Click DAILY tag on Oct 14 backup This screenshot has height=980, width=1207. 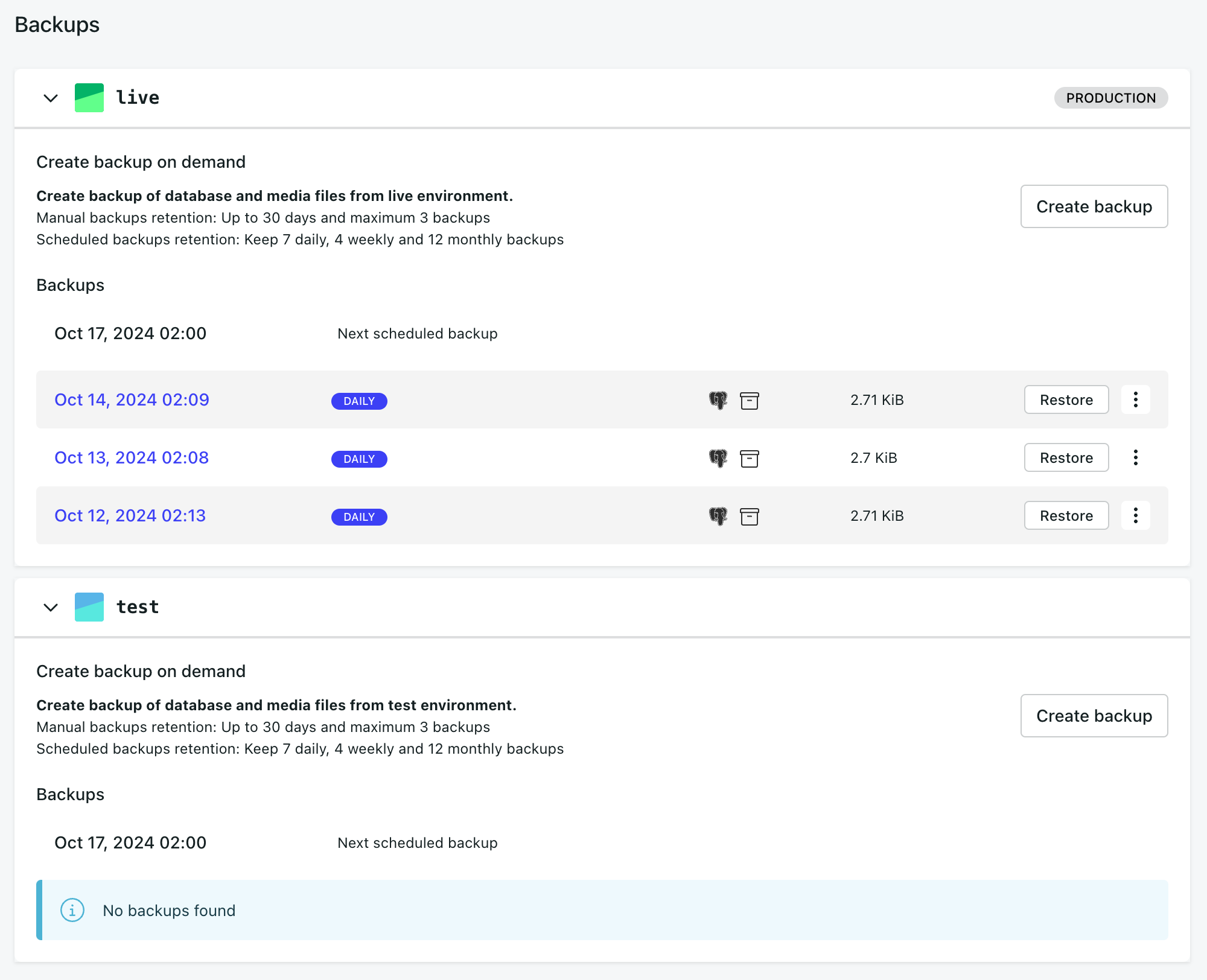(359, 401)
